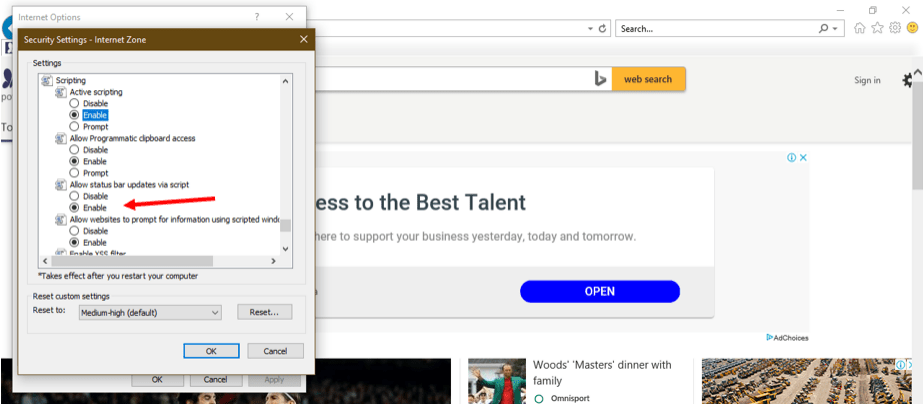
Task: Click the settings list vertical scrollbar down arrow
Action: (x=285, y=249)
